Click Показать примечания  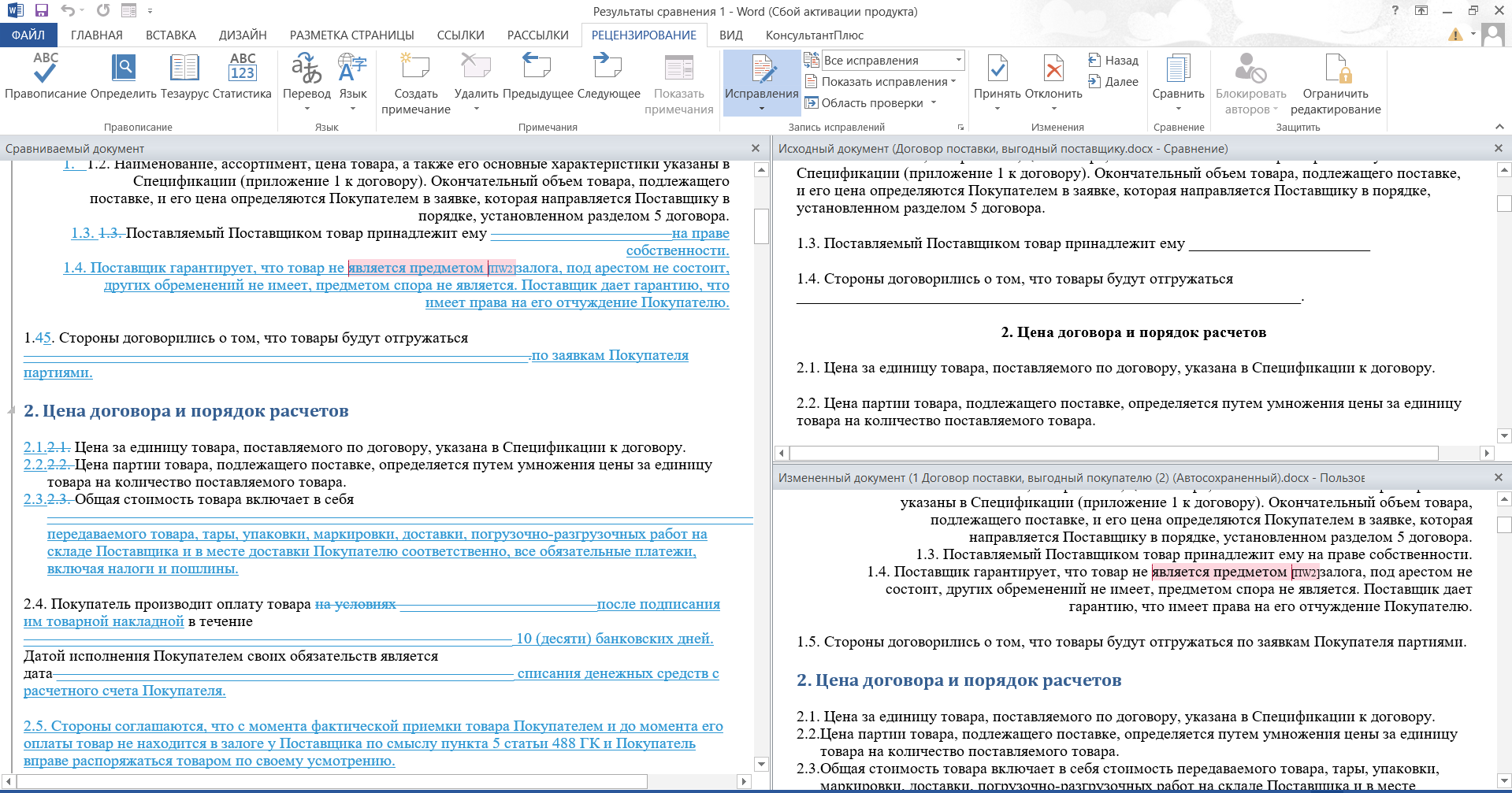678,83
